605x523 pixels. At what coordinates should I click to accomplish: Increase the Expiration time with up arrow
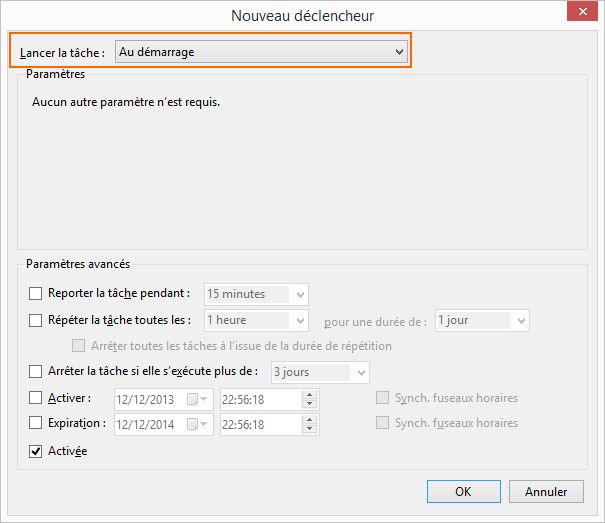309,420
